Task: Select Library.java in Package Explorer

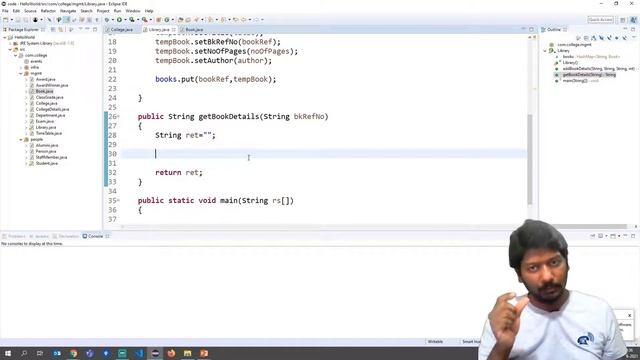Action: coord(46,127)
